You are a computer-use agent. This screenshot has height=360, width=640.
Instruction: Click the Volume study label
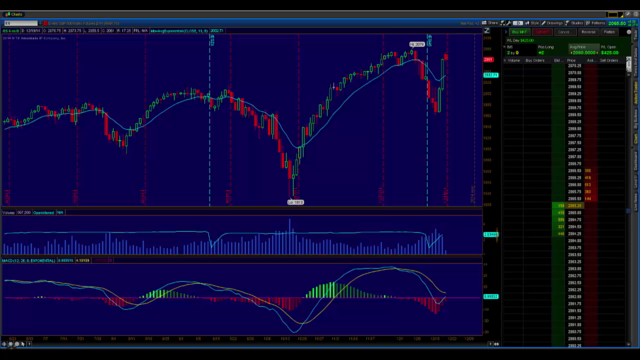click(x=8, y=213)
